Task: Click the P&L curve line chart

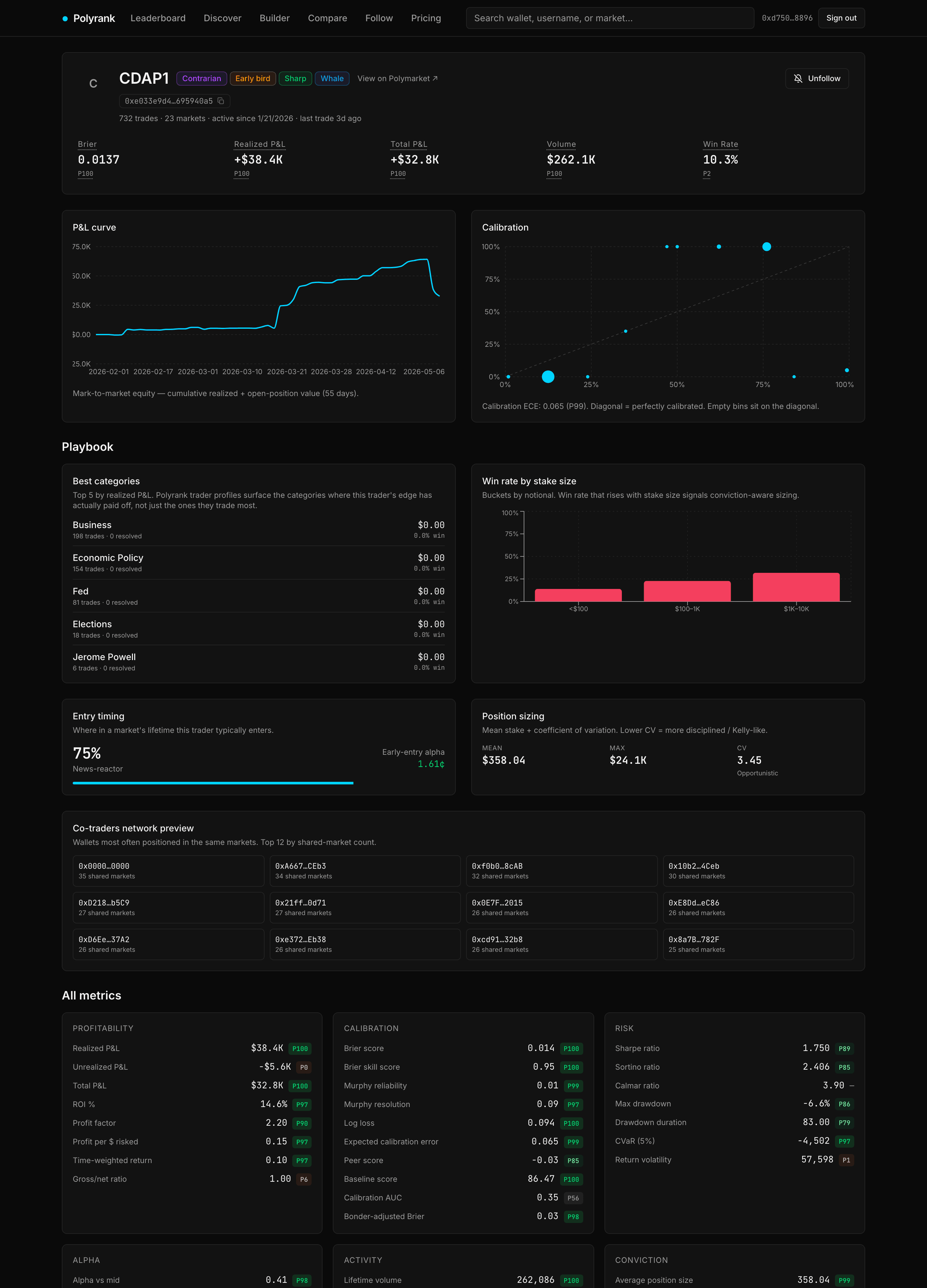Action: click(267, 297)
